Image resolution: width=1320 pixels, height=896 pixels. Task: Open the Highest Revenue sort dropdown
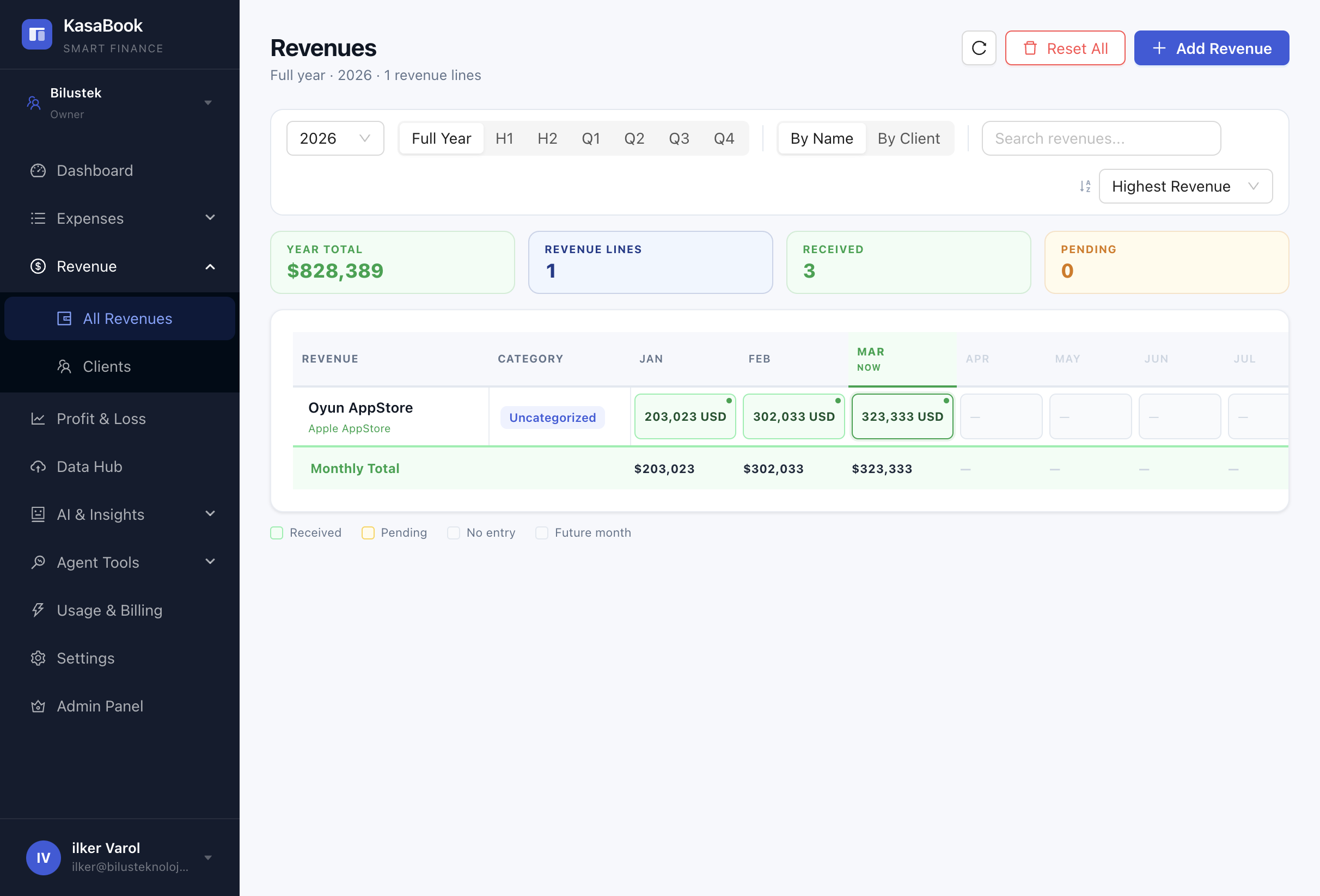[1185, 186]
